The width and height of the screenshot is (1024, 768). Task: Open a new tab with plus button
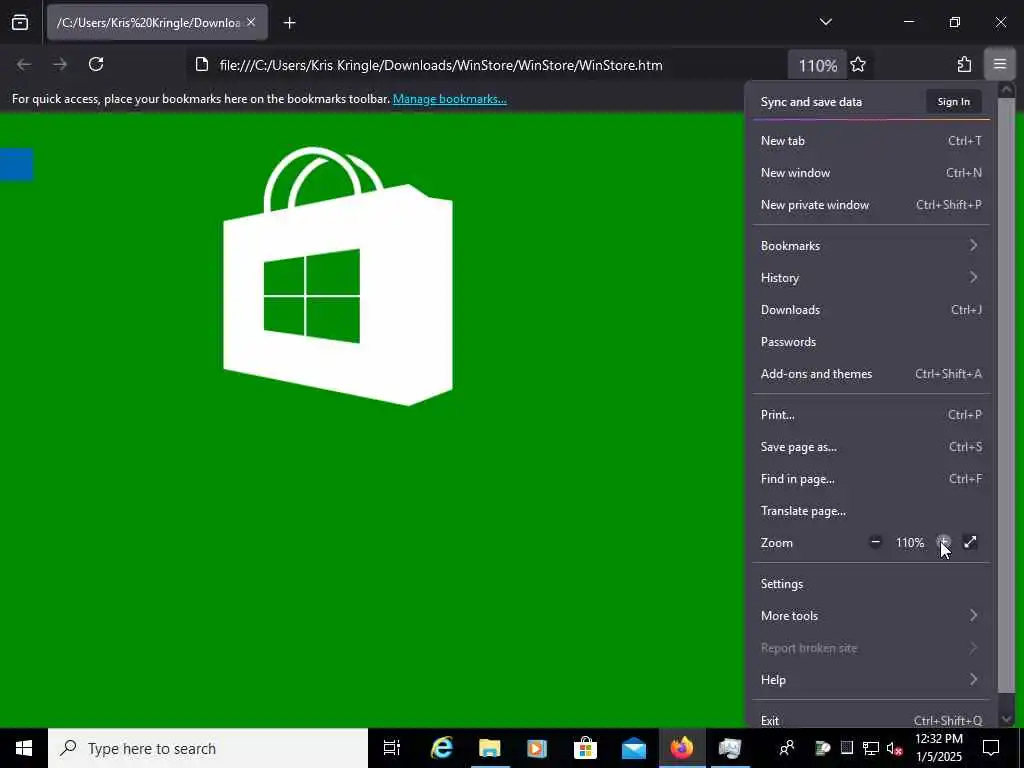pos(289,23)
